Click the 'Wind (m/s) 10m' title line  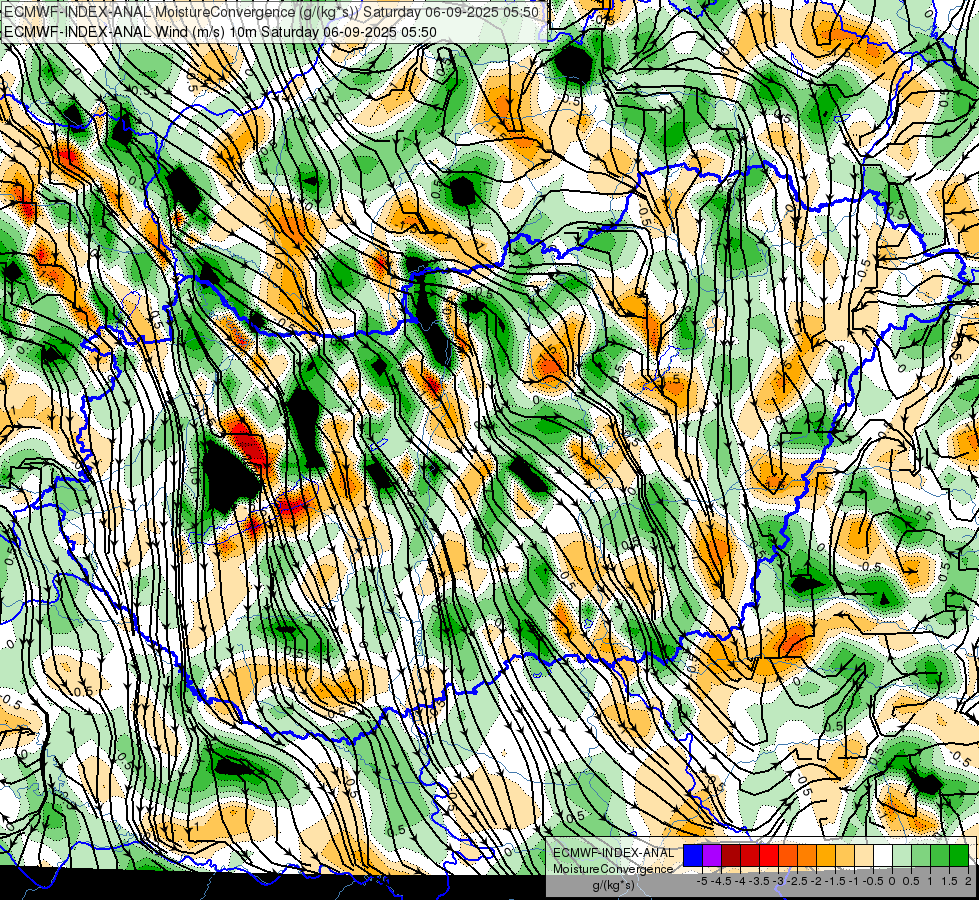coord(220,31)
